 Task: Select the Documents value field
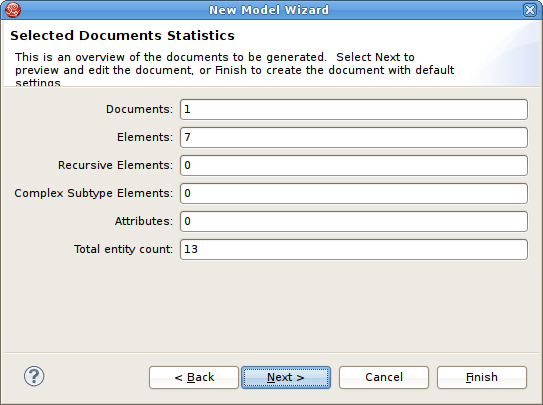pos(354,109)
